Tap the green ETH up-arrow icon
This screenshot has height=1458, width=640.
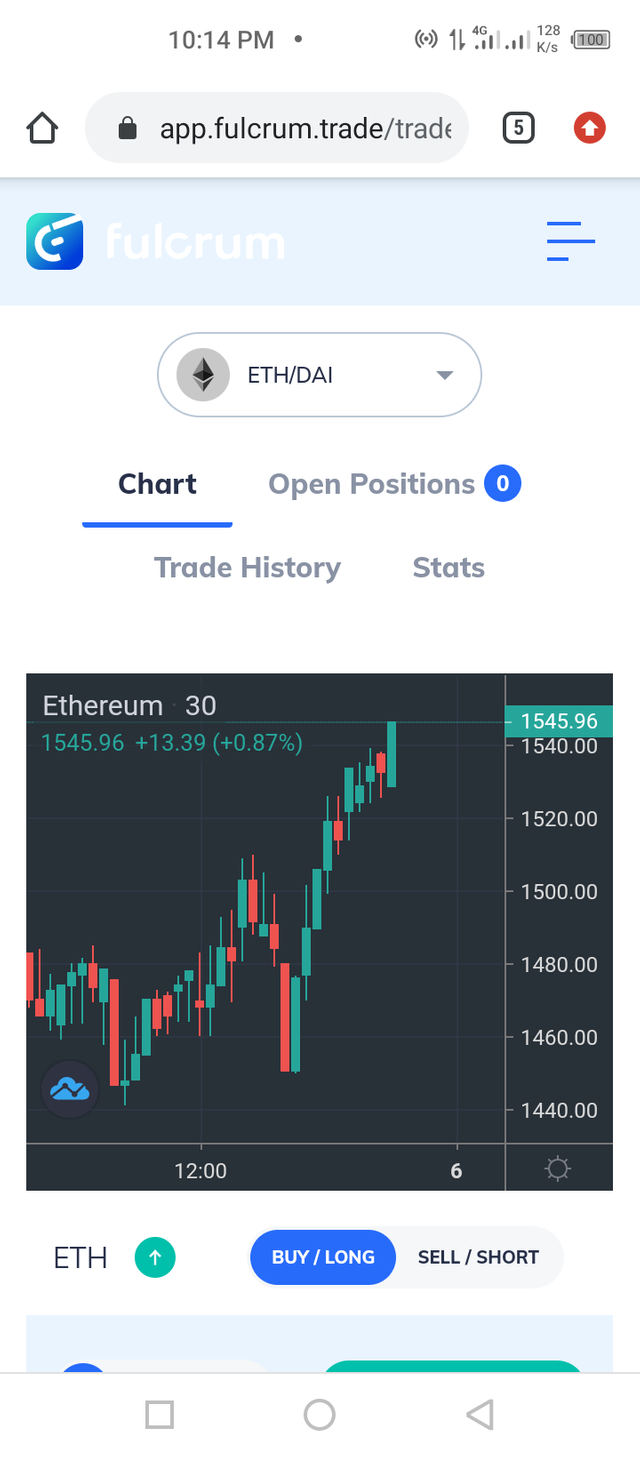click(x=155, y=1257)
